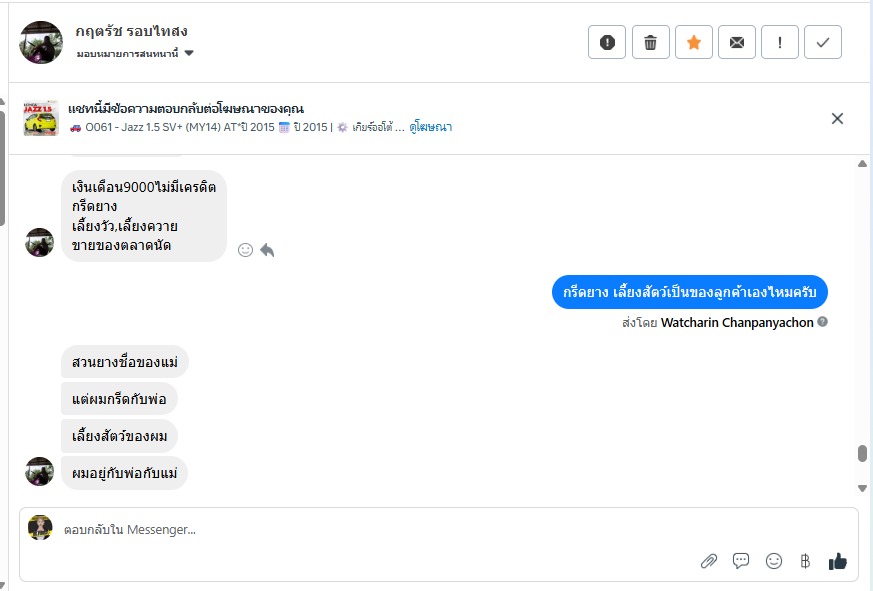
Task: Mark conversation as unread with envelope icon
Action: pyautogui.click(x=737, y=42)
